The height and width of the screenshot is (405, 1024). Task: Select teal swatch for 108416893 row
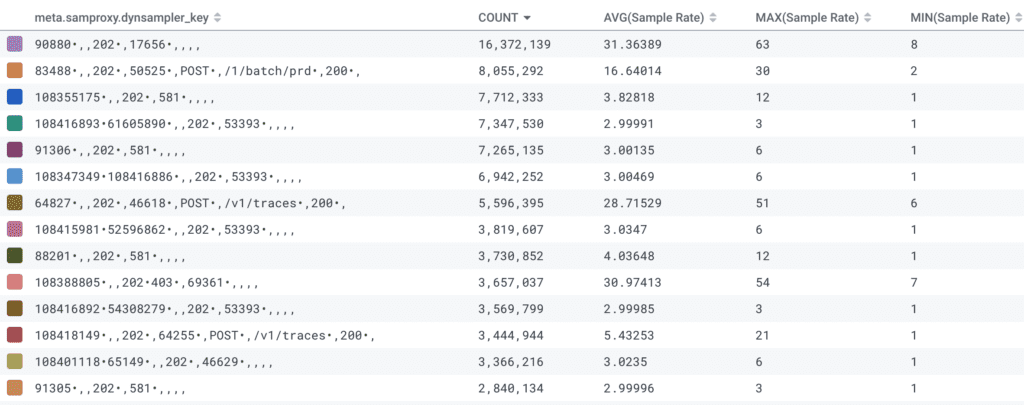click(15, 124)
